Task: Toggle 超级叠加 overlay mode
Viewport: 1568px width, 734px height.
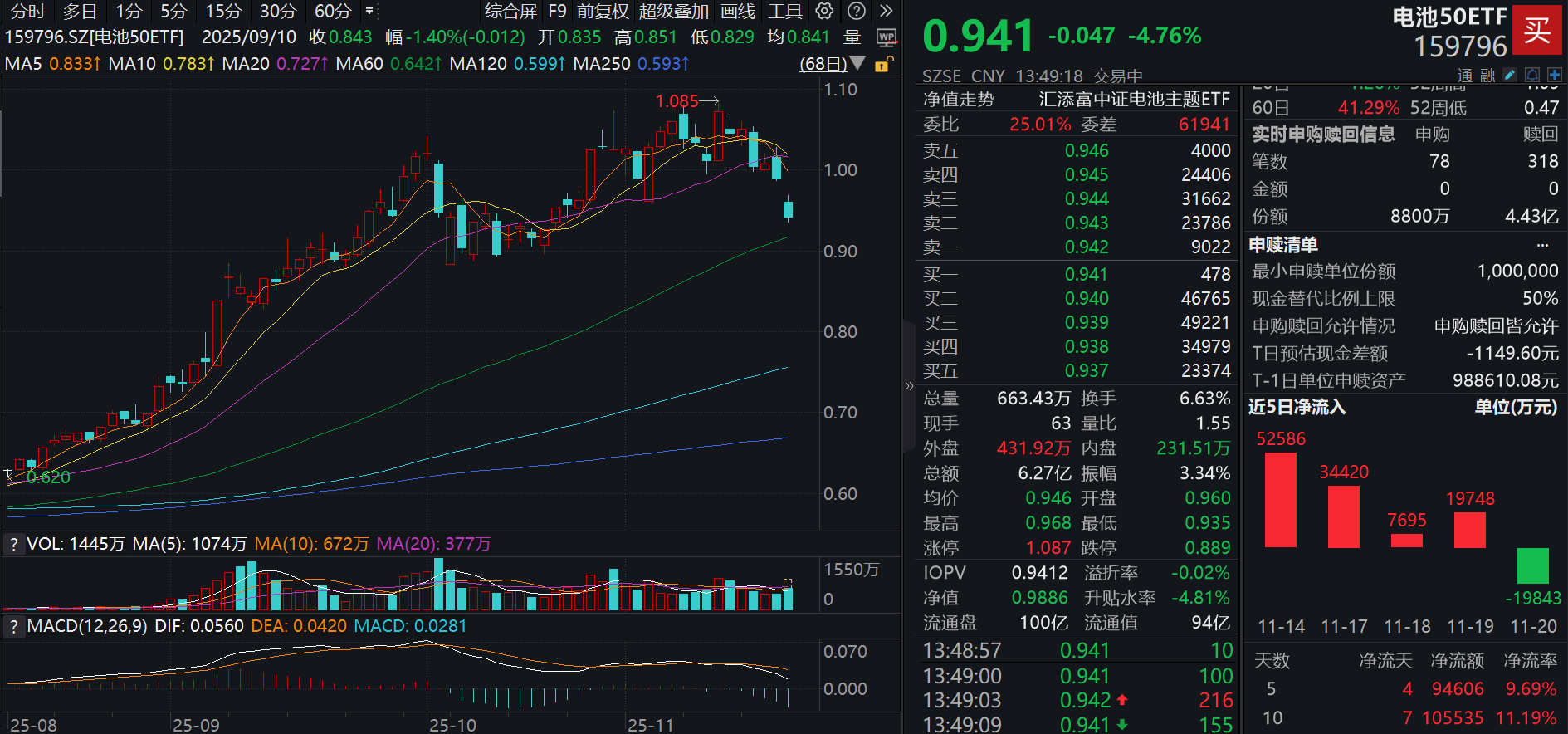Action: tap(673, 11)
